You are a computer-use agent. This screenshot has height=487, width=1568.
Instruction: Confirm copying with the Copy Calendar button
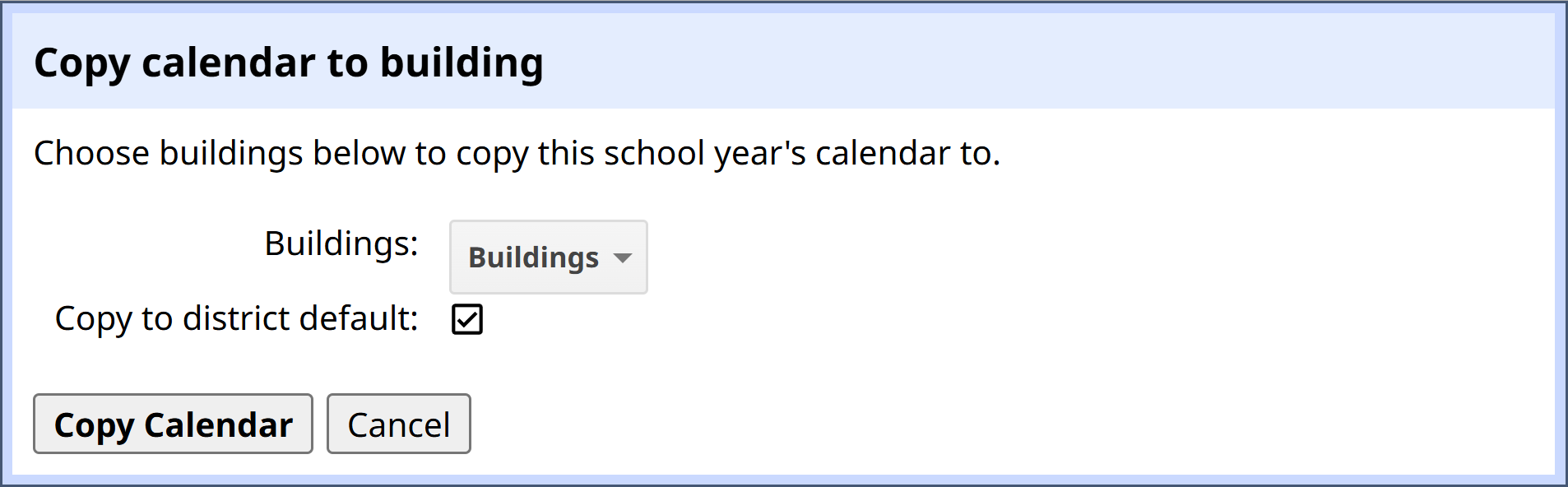click(173, 424)
